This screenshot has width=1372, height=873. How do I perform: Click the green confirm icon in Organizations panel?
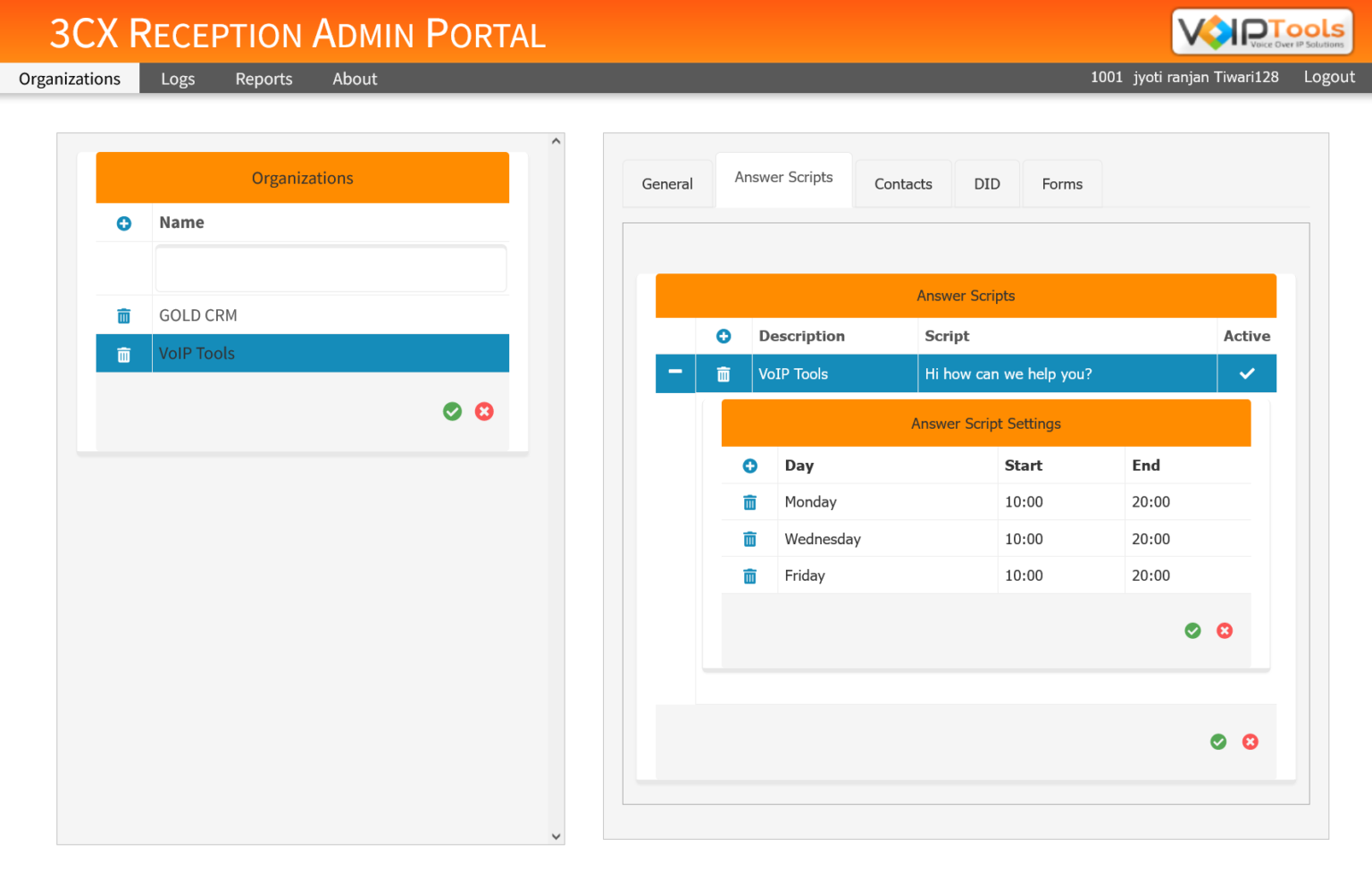[452, 411]
